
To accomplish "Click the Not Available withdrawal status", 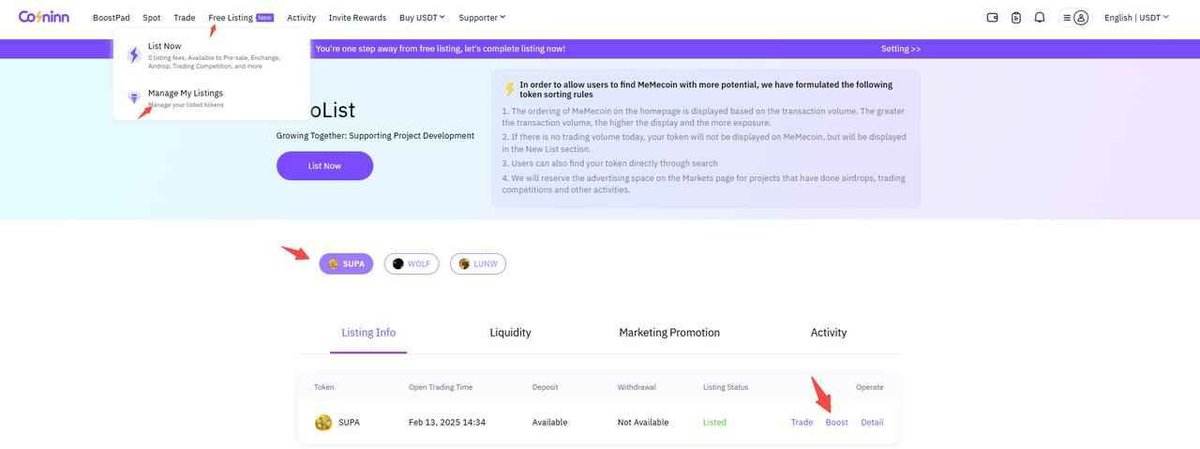I will (643, 422).
